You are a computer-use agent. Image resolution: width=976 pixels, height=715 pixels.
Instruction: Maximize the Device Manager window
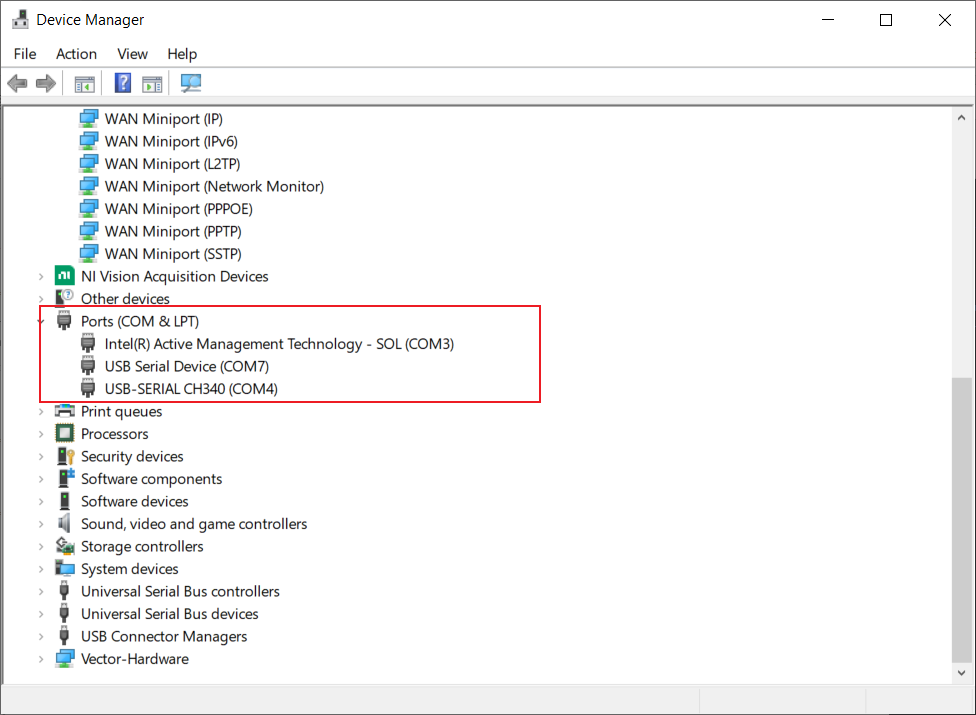886,20
